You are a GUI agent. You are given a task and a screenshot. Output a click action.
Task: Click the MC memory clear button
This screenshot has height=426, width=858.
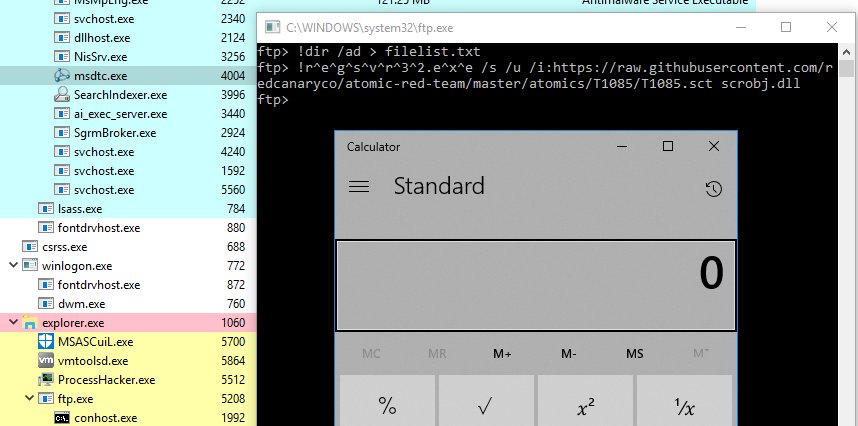[x=371, y=354]
